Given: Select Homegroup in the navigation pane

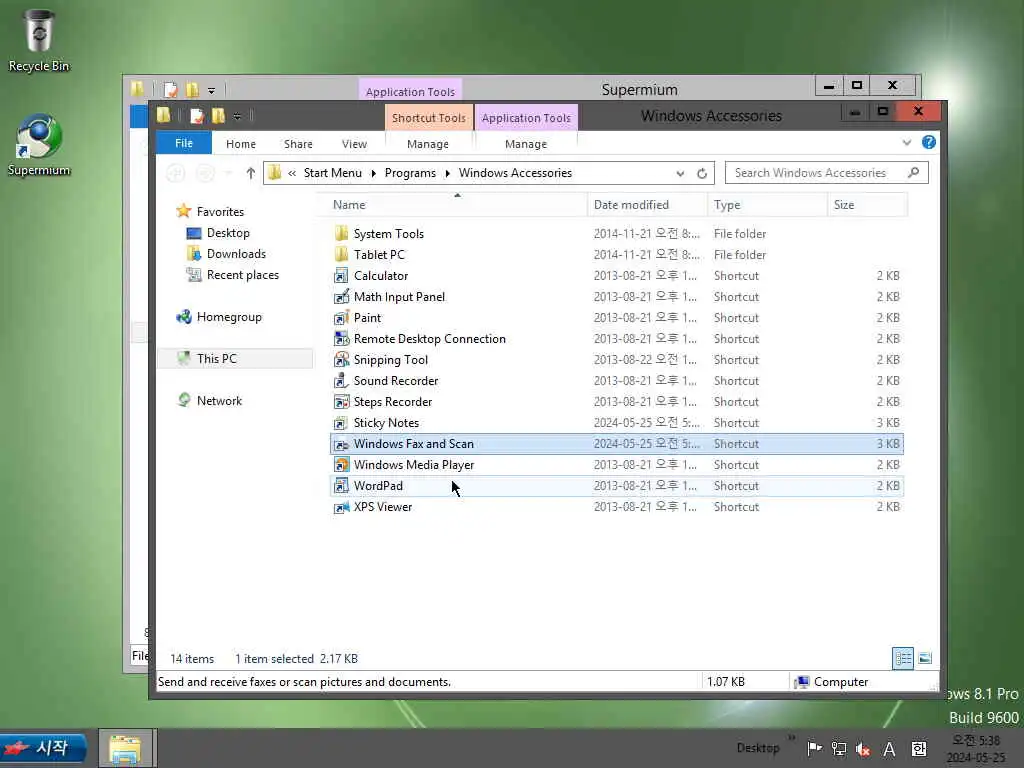Looking at the screenshot, I should [229, 317].
